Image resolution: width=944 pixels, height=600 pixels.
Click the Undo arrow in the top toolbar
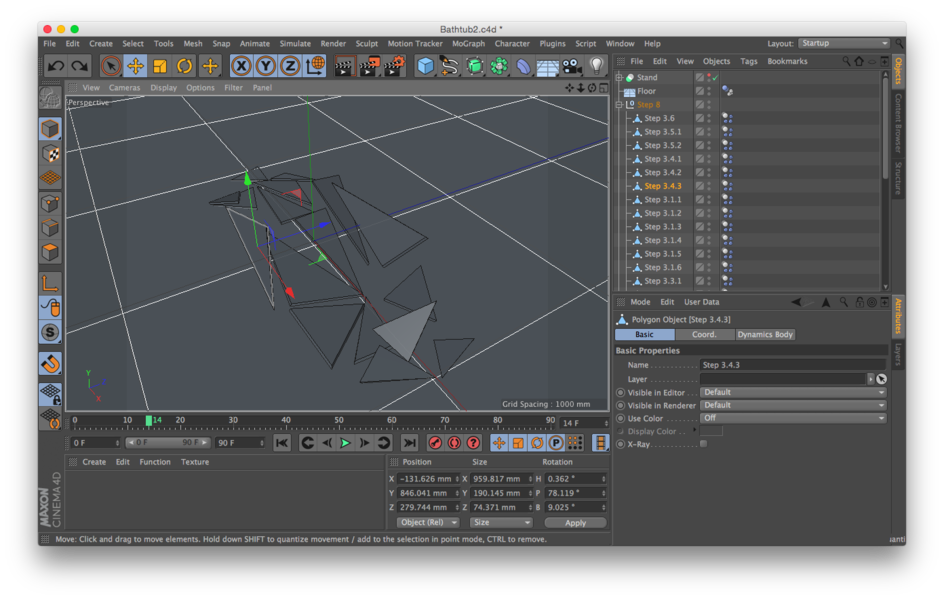point(56,66)
